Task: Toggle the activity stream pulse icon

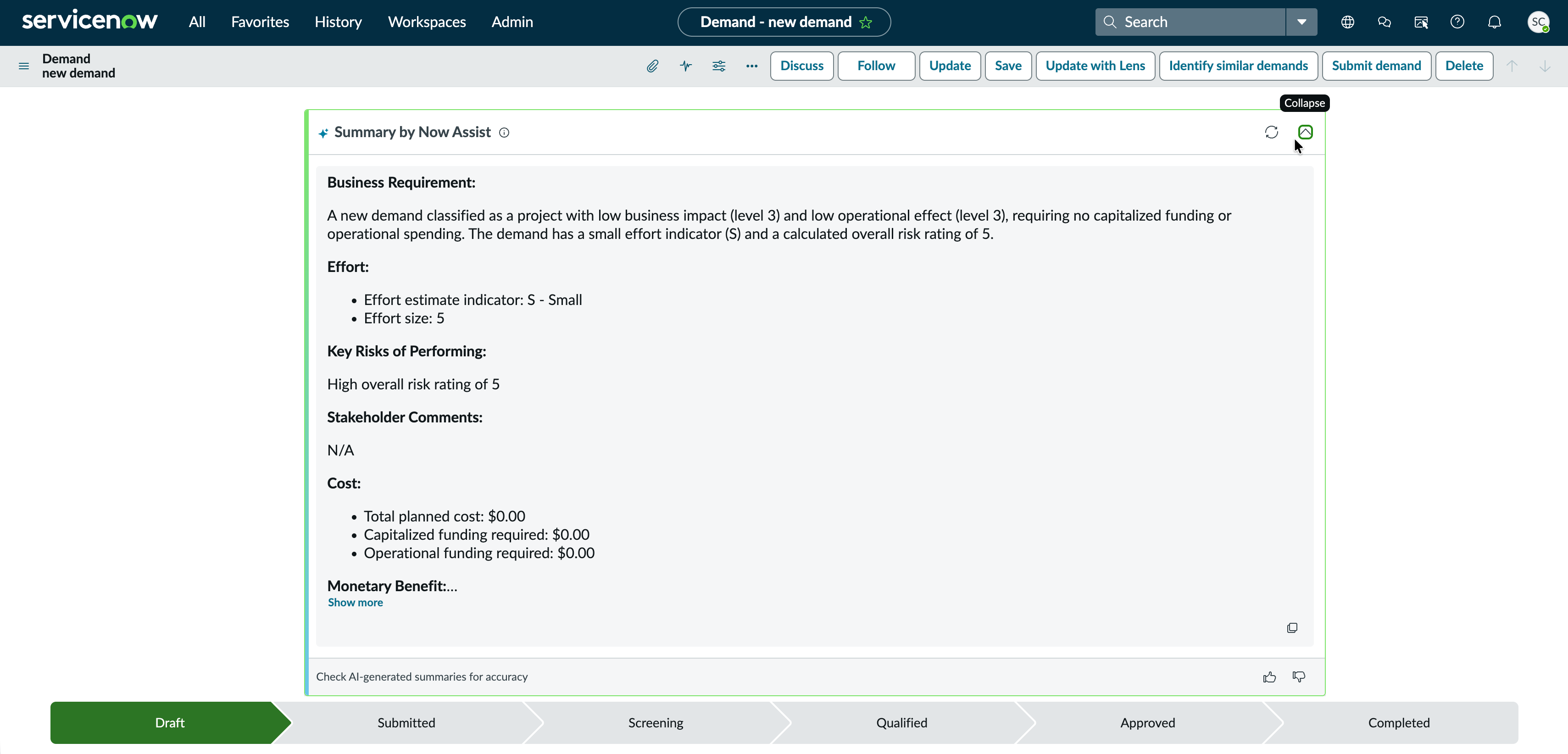Action: click(685, 66)
